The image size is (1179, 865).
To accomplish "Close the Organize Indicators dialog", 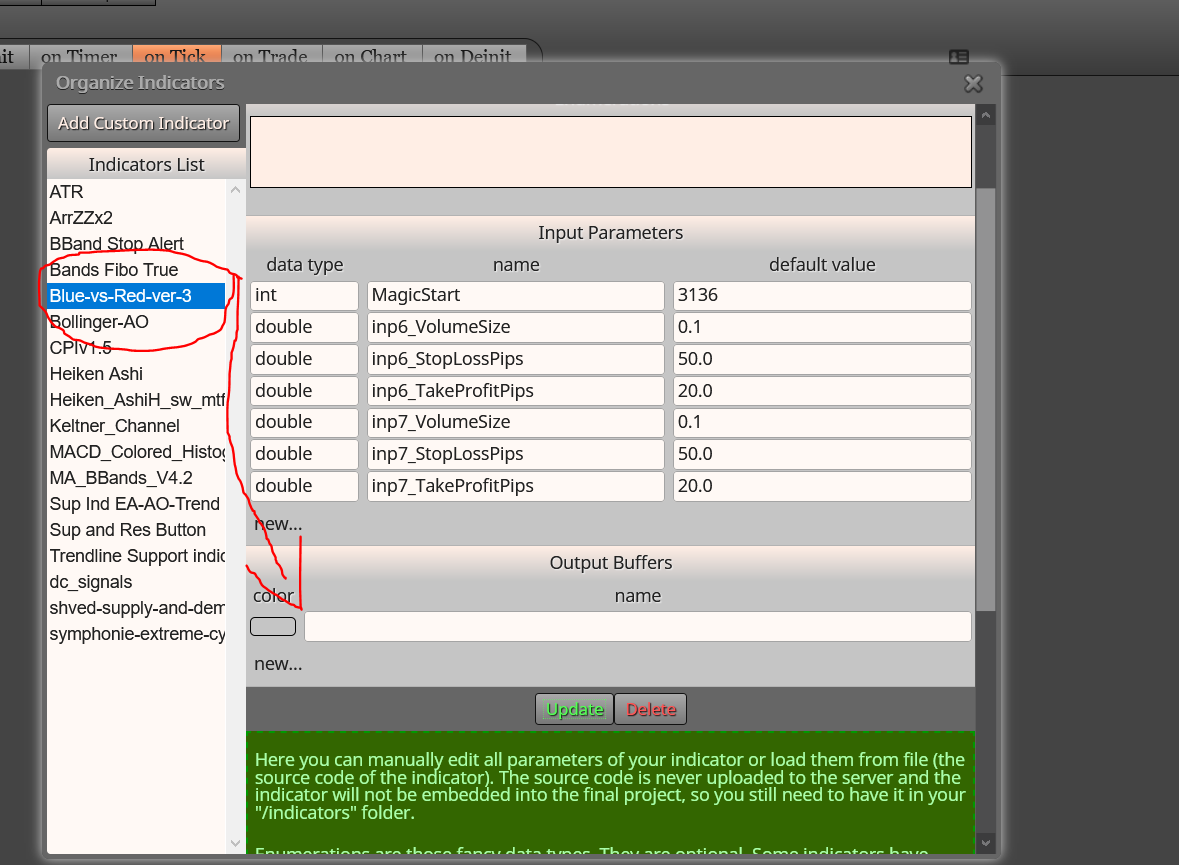I will pyautogui.click(x=973, y=83).
